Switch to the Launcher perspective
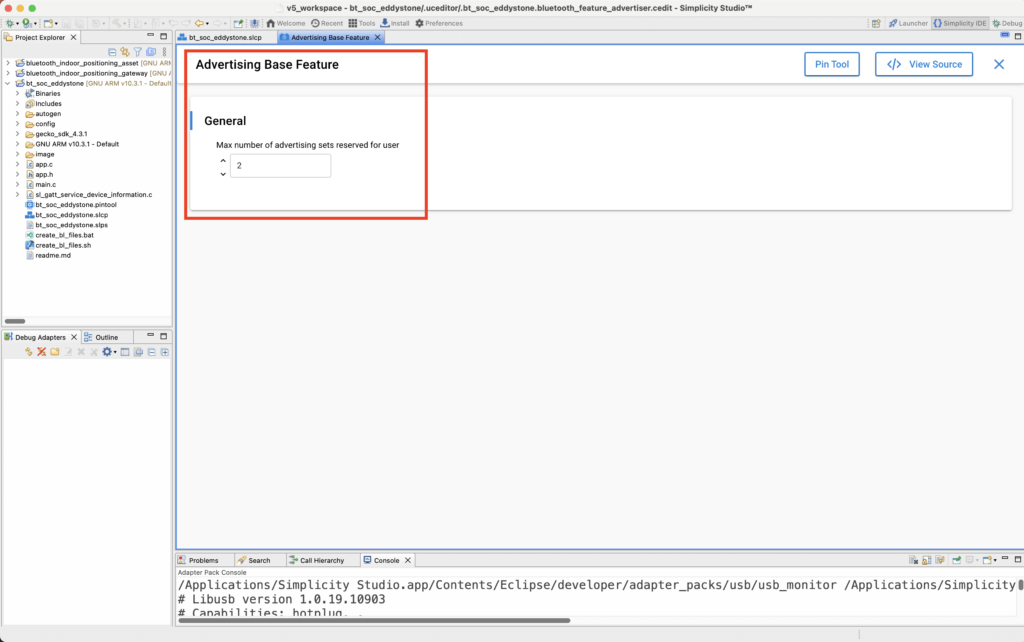1024x642 pixels. point(907,23)
